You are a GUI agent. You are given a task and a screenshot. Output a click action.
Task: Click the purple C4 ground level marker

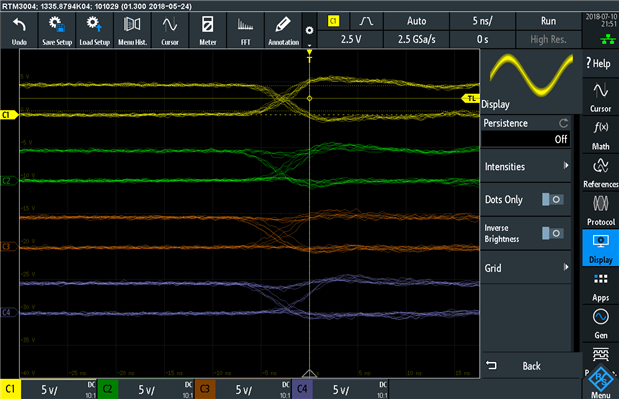[9, 313]
